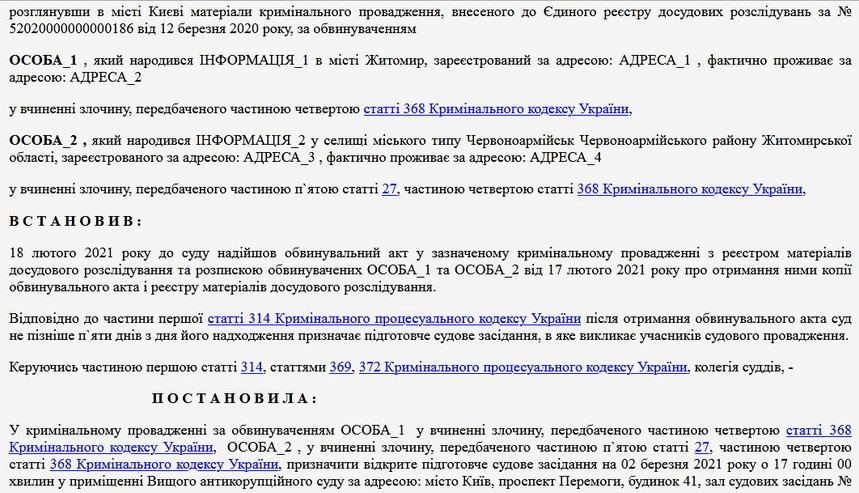The image size is (859, 493).
Task: Open the 'статті 314' procedural code link
Action: [394, 318]
